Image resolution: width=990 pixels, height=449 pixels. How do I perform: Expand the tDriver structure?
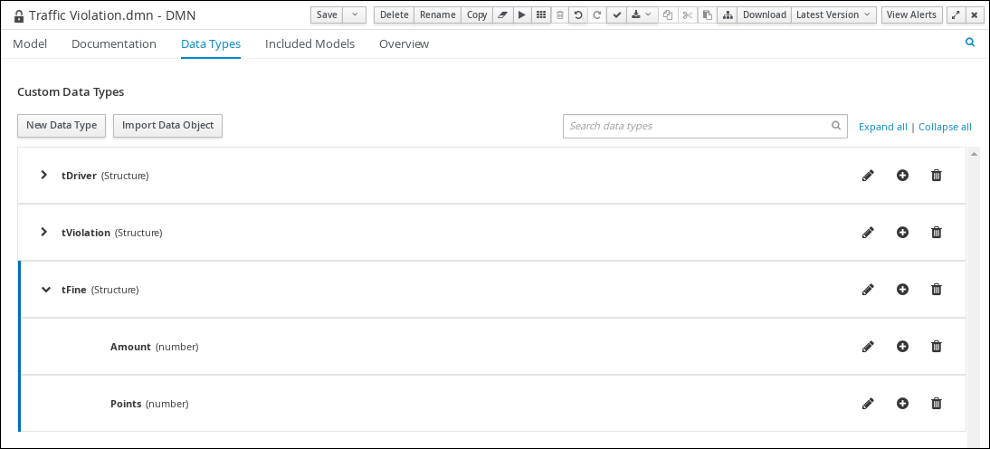[44, 175]
